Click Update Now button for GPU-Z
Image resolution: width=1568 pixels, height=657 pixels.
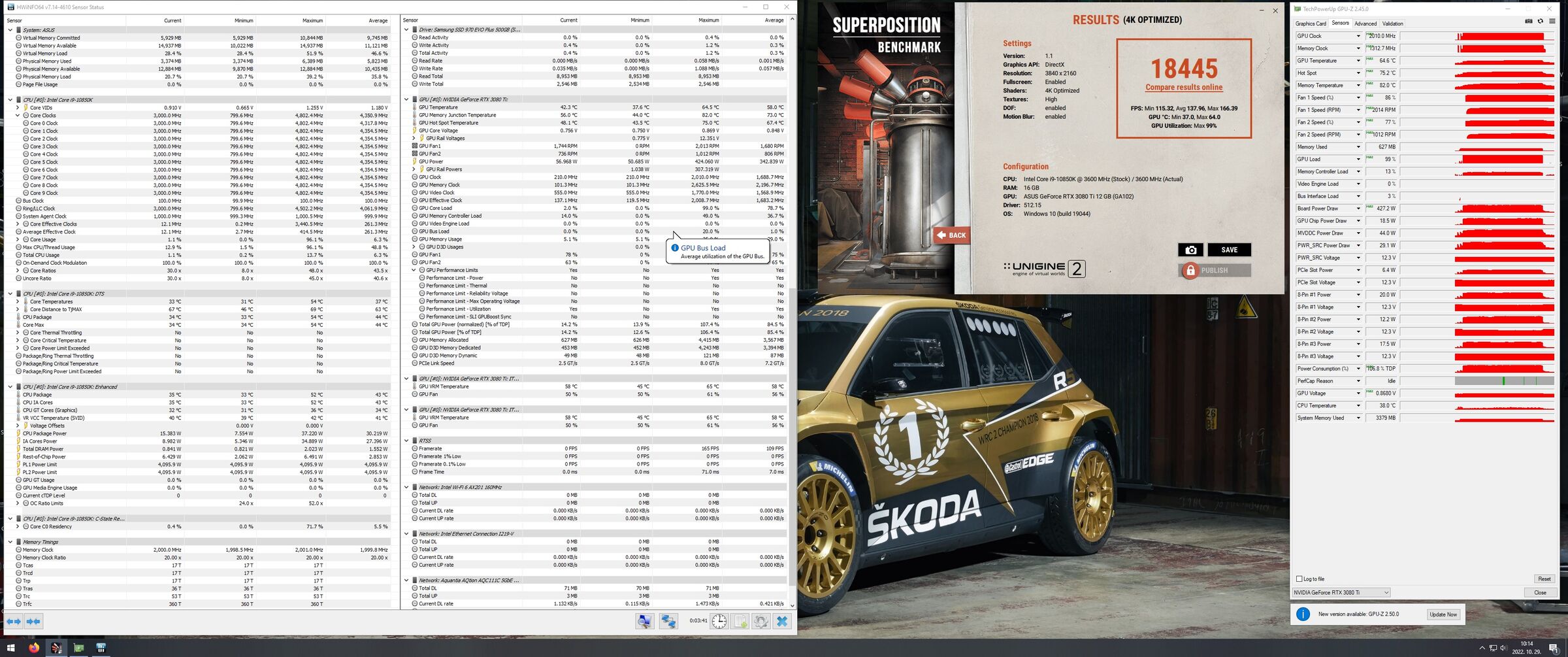pyautogui.click(x=1443, y=615)
